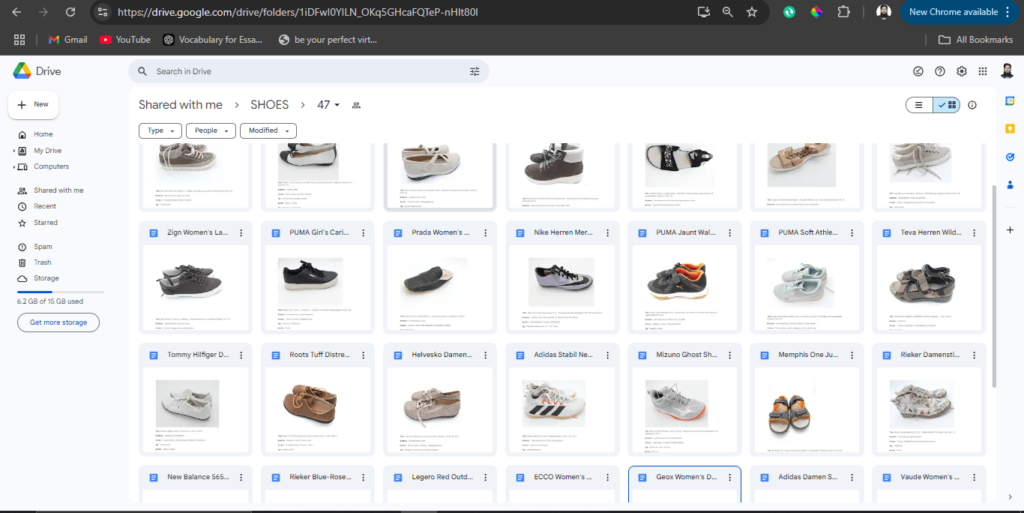This screenshot has width=1024, height=513.
Task: Select PUMA Jaunt Wal... file title
Action: 686,233
